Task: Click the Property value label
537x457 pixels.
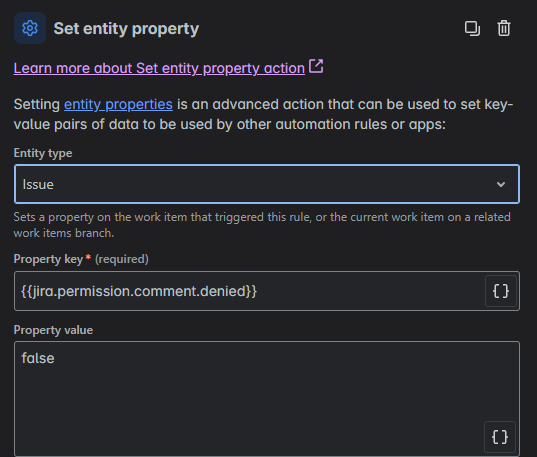Action: coord(53,330)
